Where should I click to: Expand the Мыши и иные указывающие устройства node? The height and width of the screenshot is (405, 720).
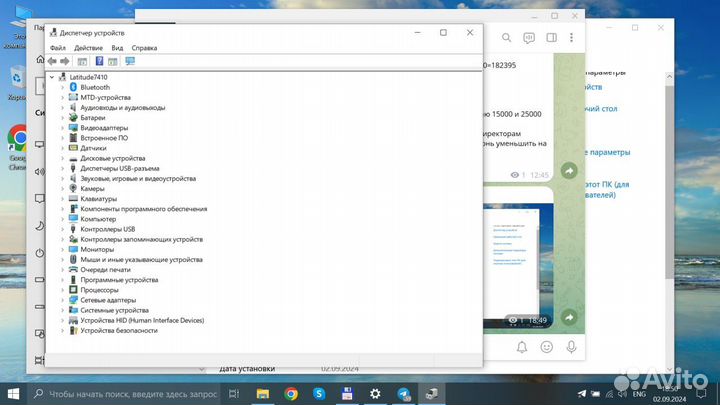point(62,259)
